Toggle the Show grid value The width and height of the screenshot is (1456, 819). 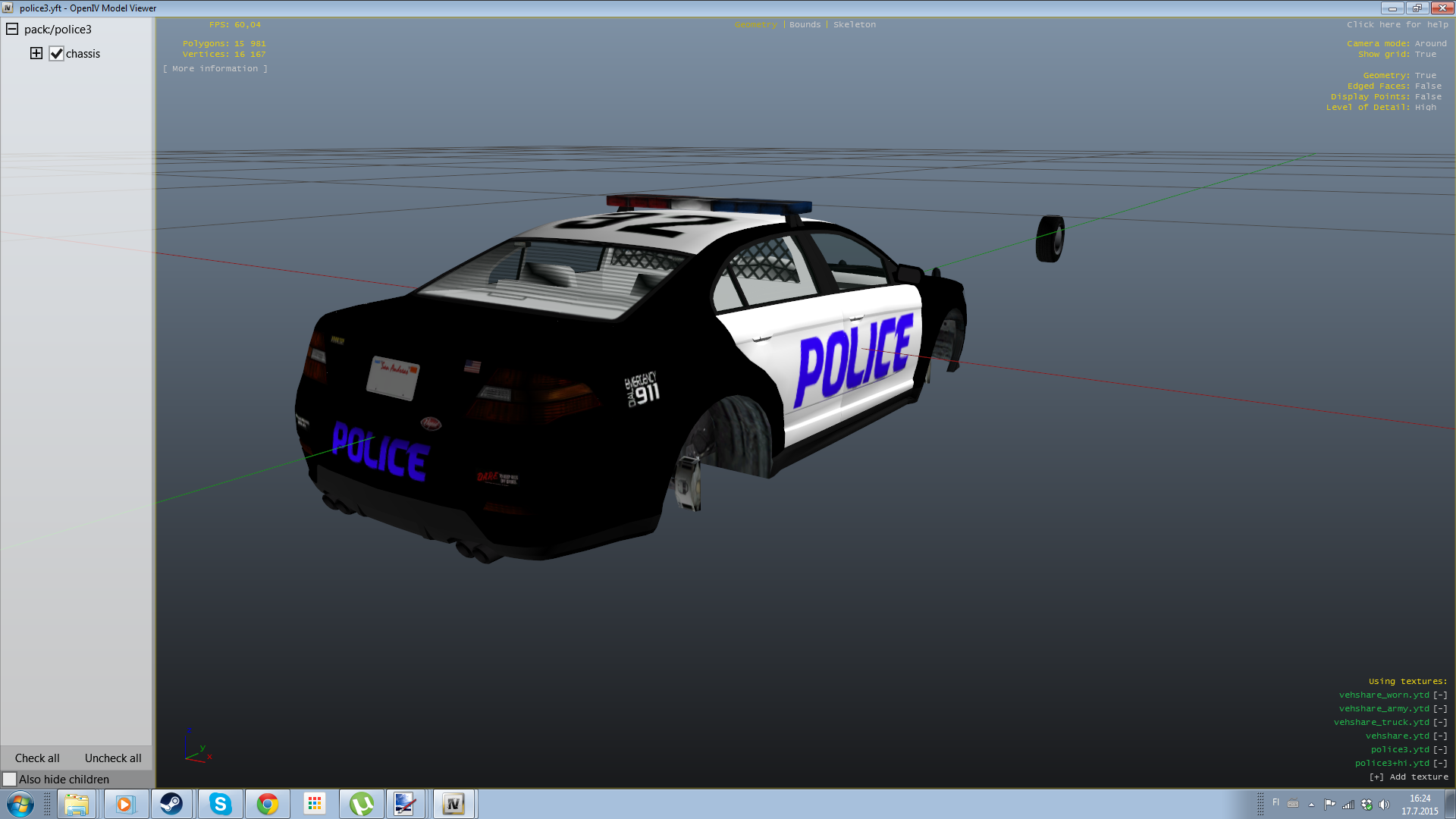(1425, 54)
